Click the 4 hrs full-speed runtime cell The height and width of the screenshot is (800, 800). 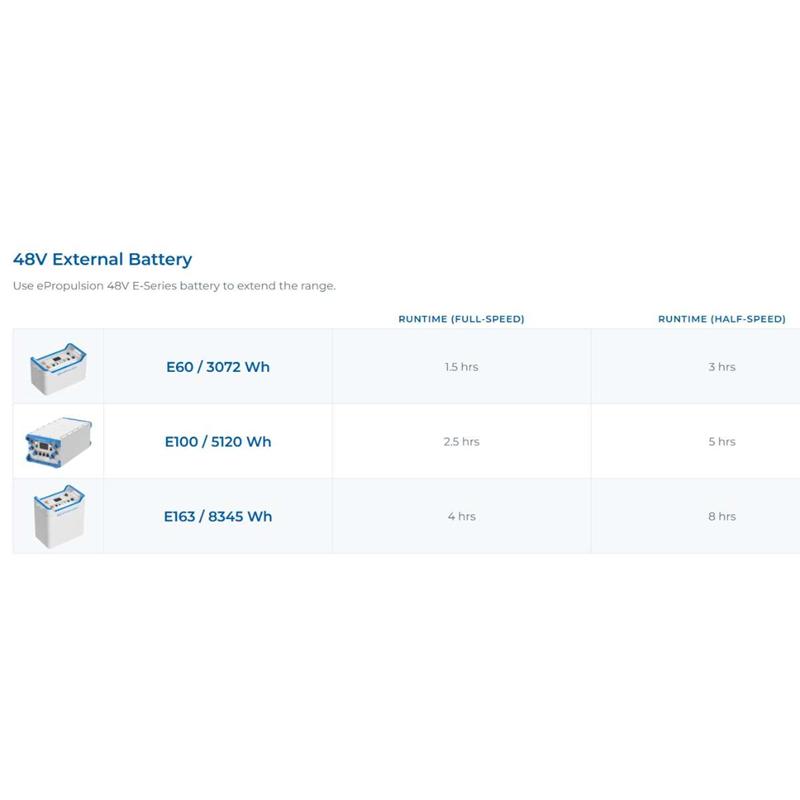[x=461, y=517]
